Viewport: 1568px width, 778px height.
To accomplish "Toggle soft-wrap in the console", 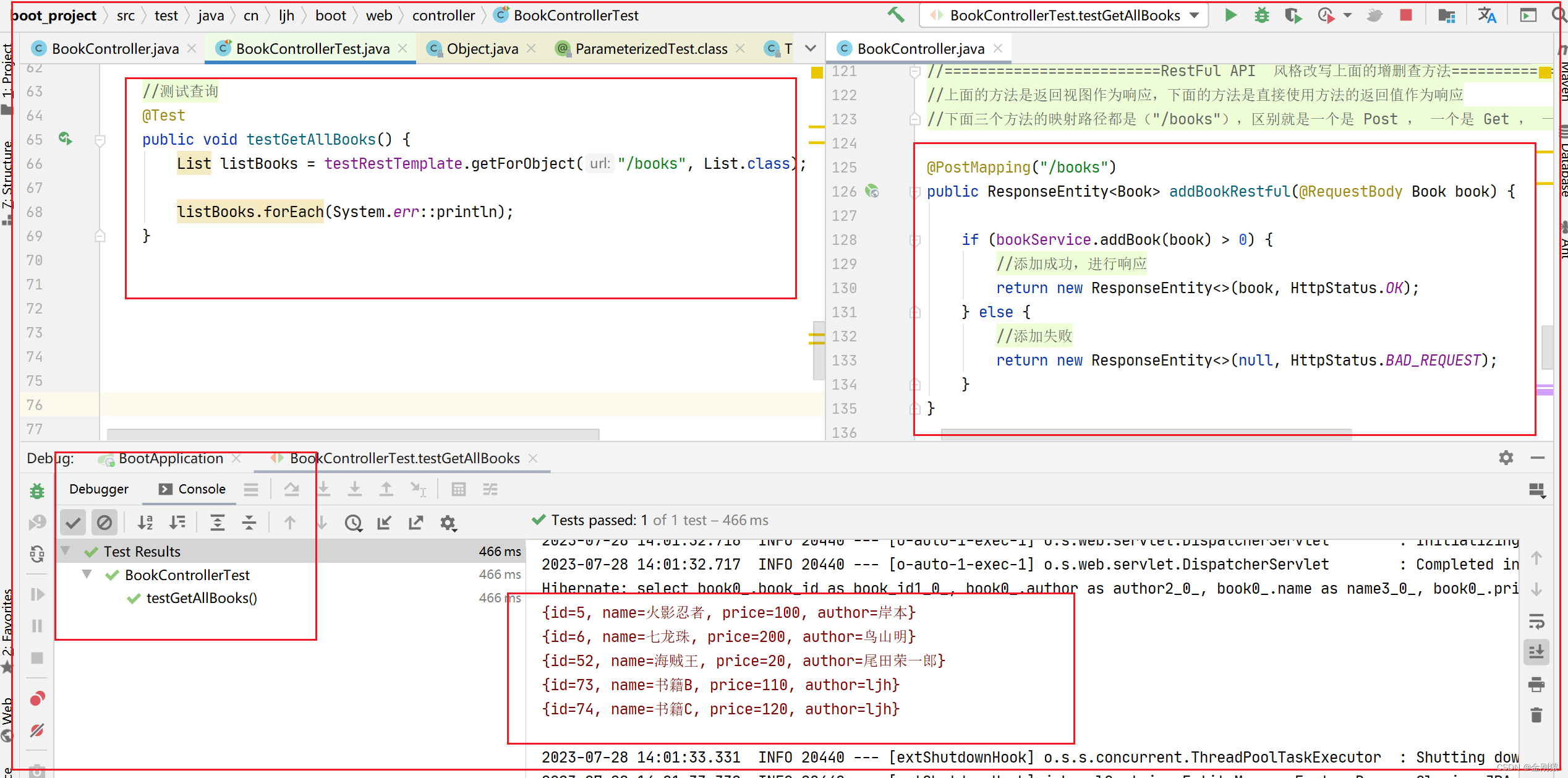I will [1536, 620].
